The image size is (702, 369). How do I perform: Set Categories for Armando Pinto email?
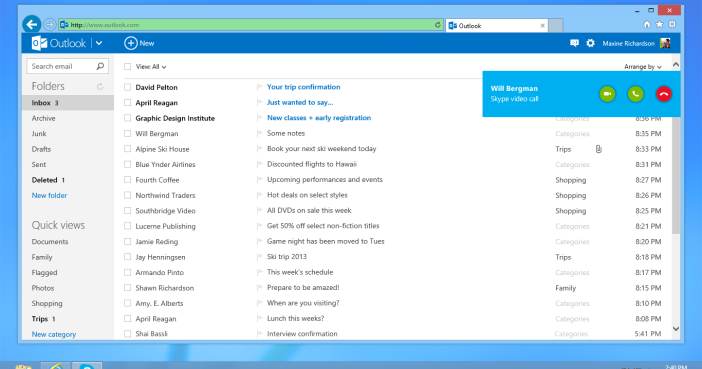coord(572,272)
